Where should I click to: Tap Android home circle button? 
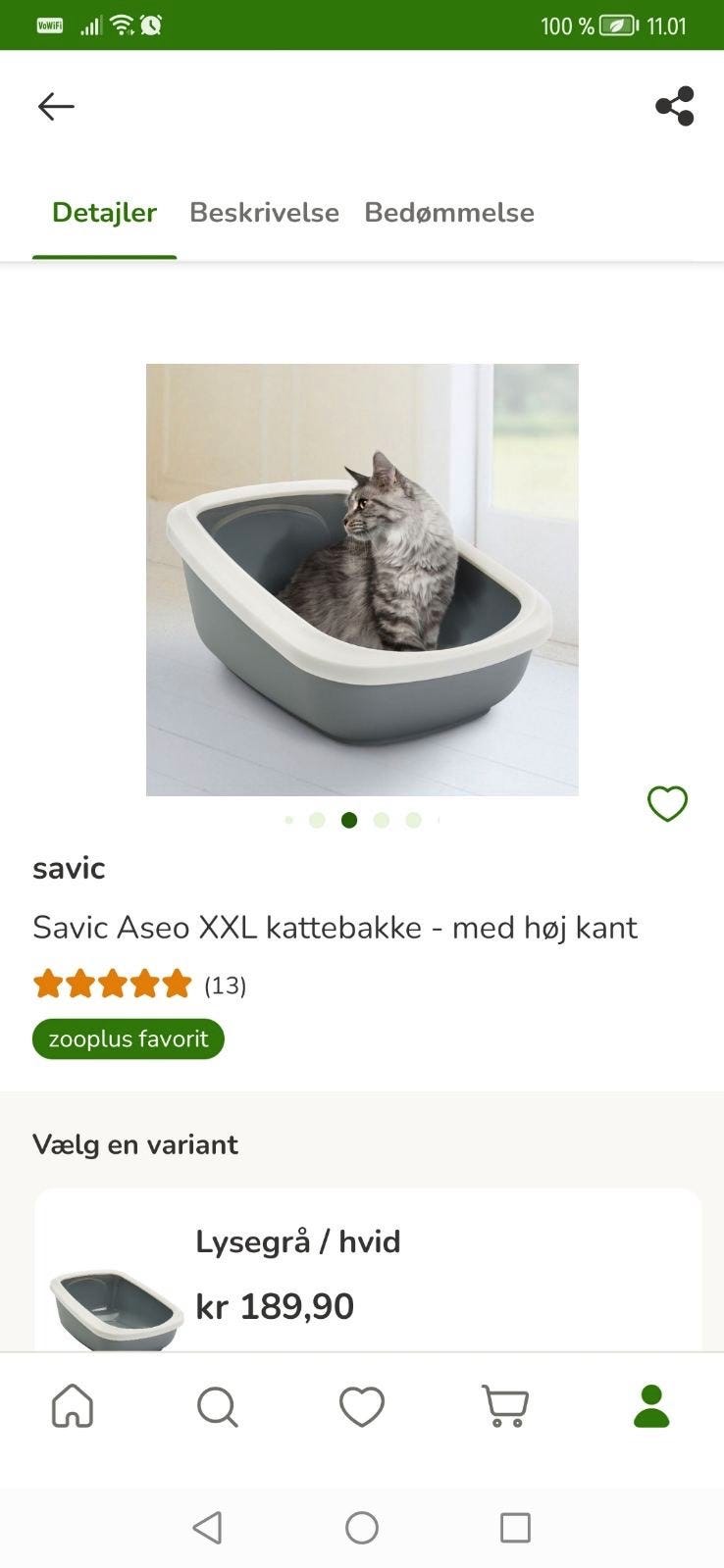[x=362, y=1527]
